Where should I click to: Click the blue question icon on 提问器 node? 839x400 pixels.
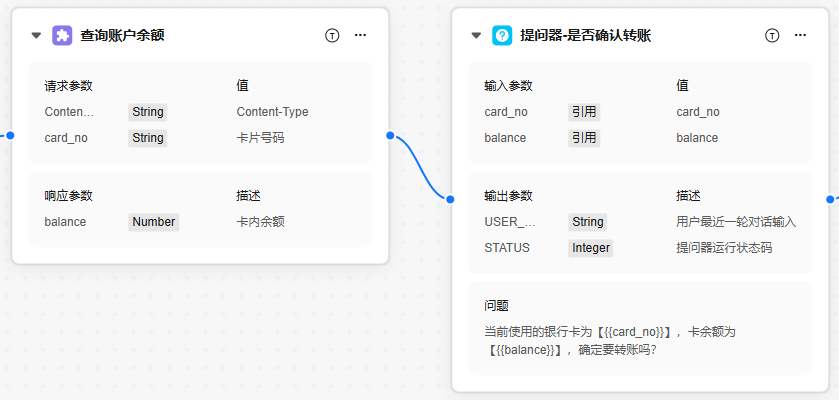coord(502,35)
